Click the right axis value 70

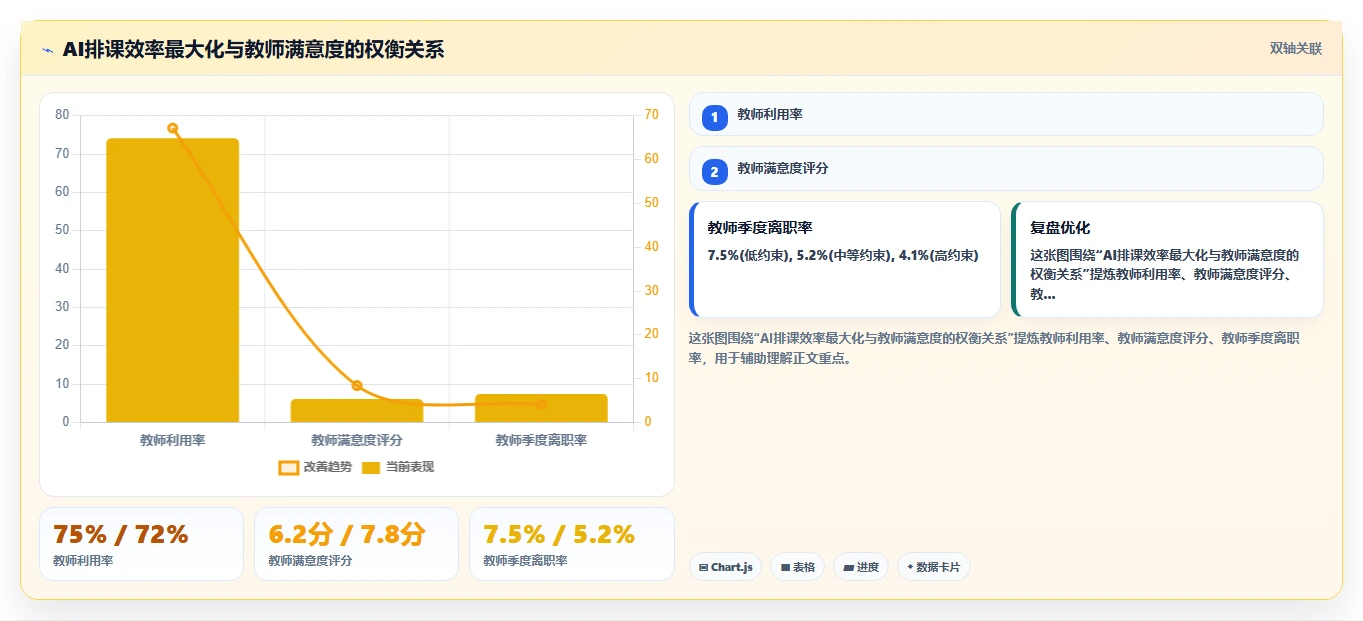[x=652, y=115]
